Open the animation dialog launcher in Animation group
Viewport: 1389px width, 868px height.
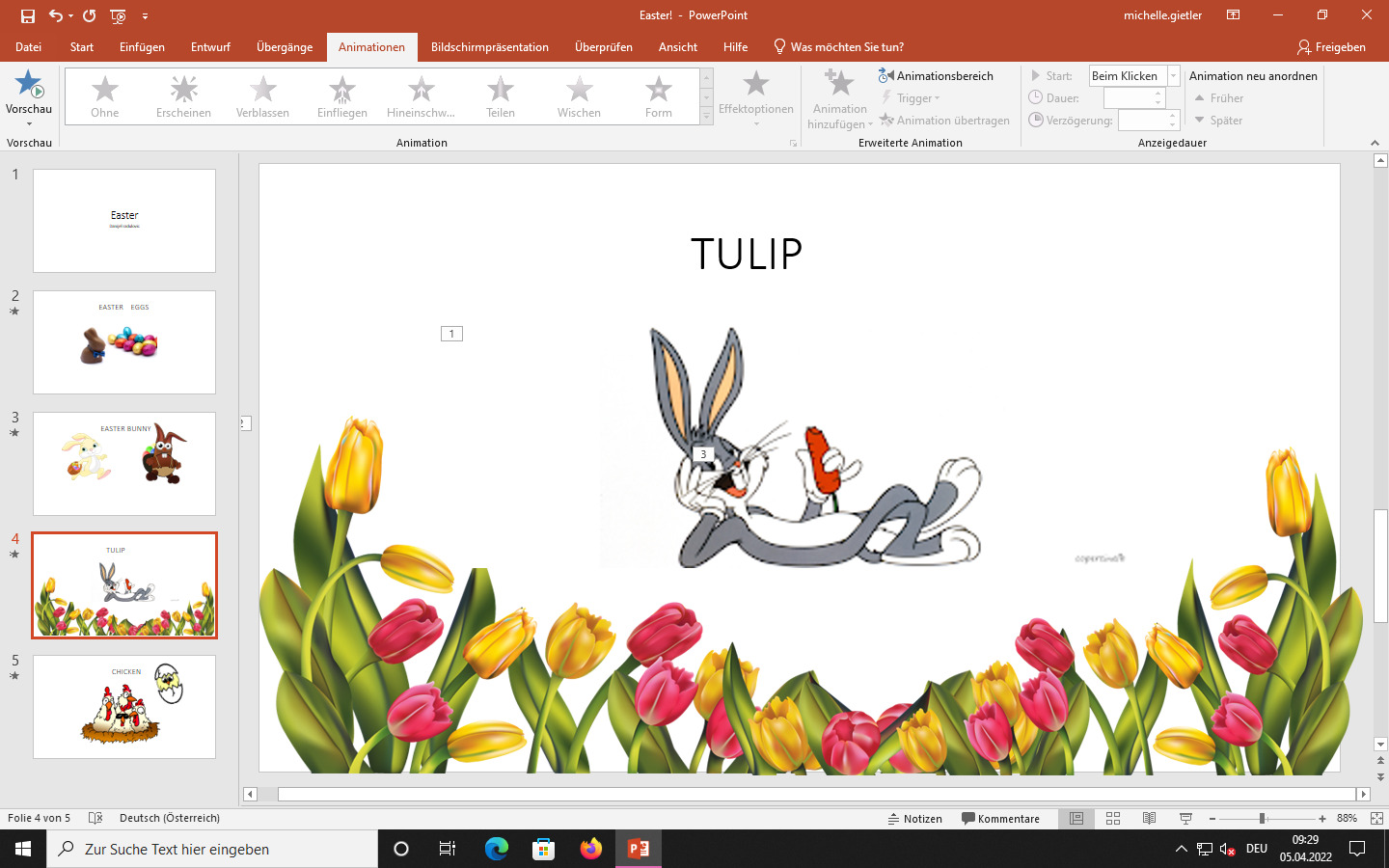click(793, 143)
